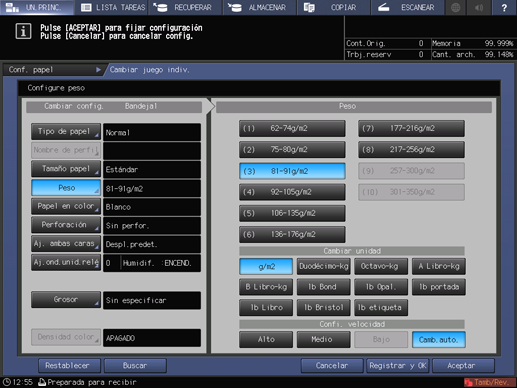Open the ESCANEAR tab

pos(408,7)
